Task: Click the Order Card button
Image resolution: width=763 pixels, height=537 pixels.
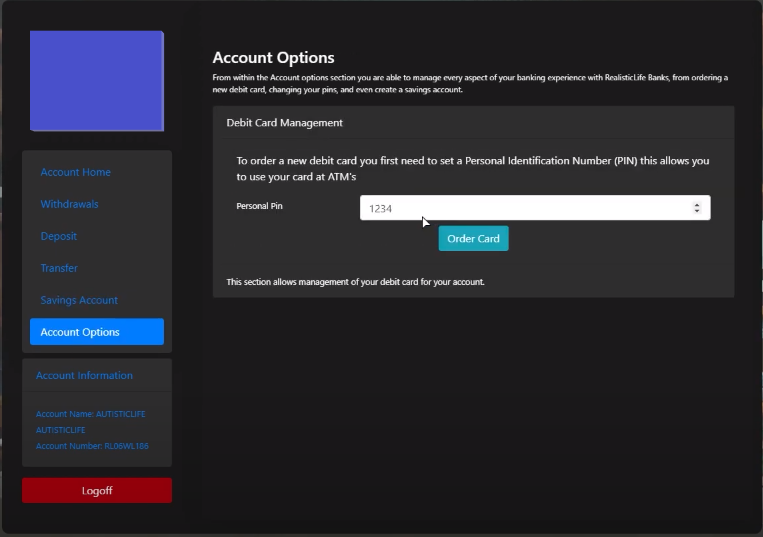Action: (x=473, y=238)
